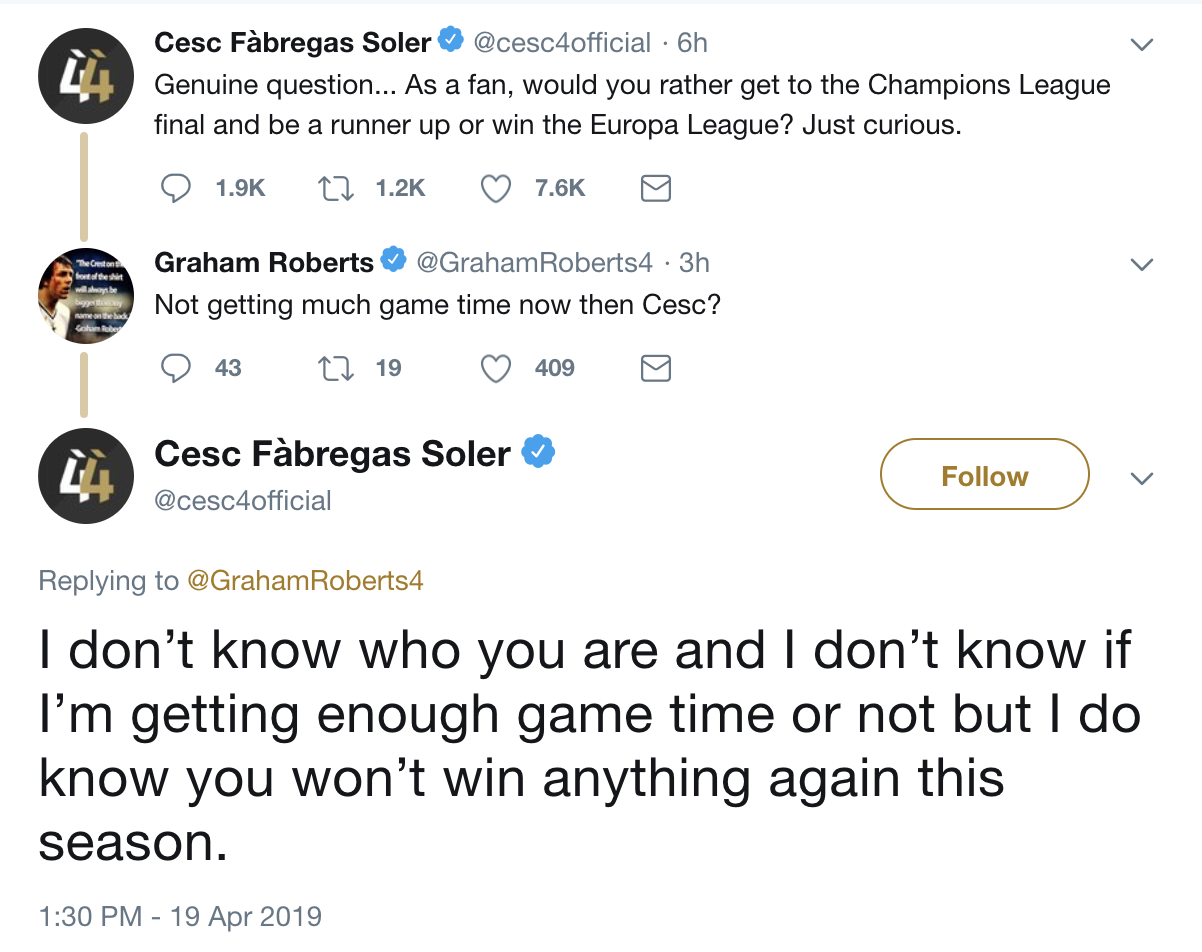Viewport: 1202px width, 952px height.
Task: Open the 6h timestamp on the first tweet
Action: click(x=692, y=43)
